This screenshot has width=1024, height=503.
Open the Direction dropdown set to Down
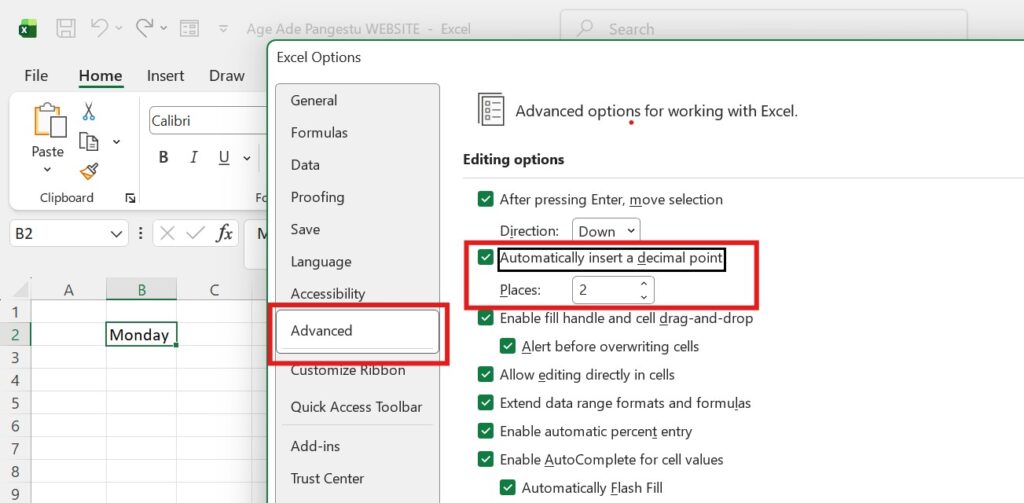[x=606, y=231]
